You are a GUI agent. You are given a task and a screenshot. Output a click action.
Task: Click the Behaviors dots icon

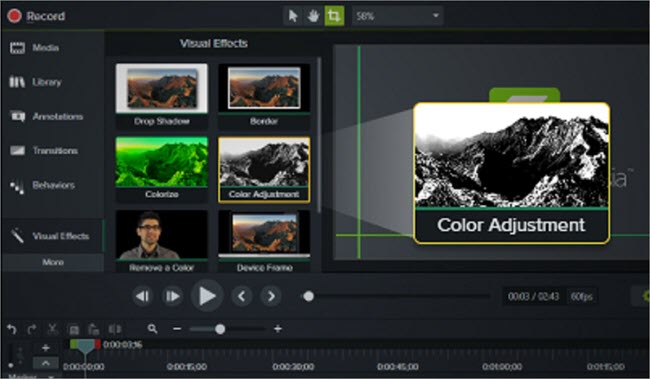17,187
